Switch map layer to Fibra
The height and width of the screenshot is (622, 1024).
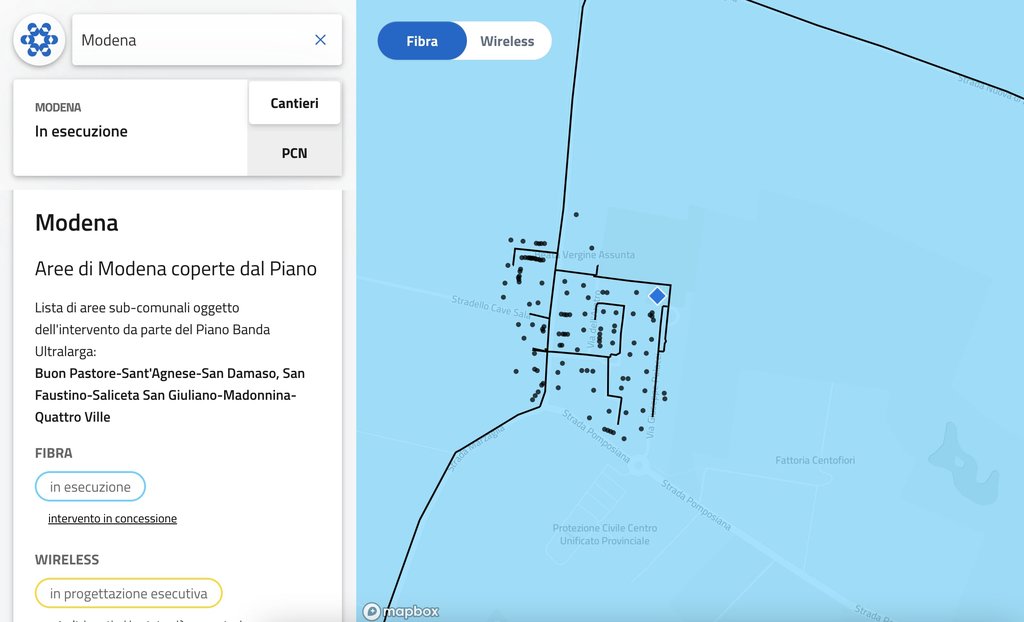[422, 41]
